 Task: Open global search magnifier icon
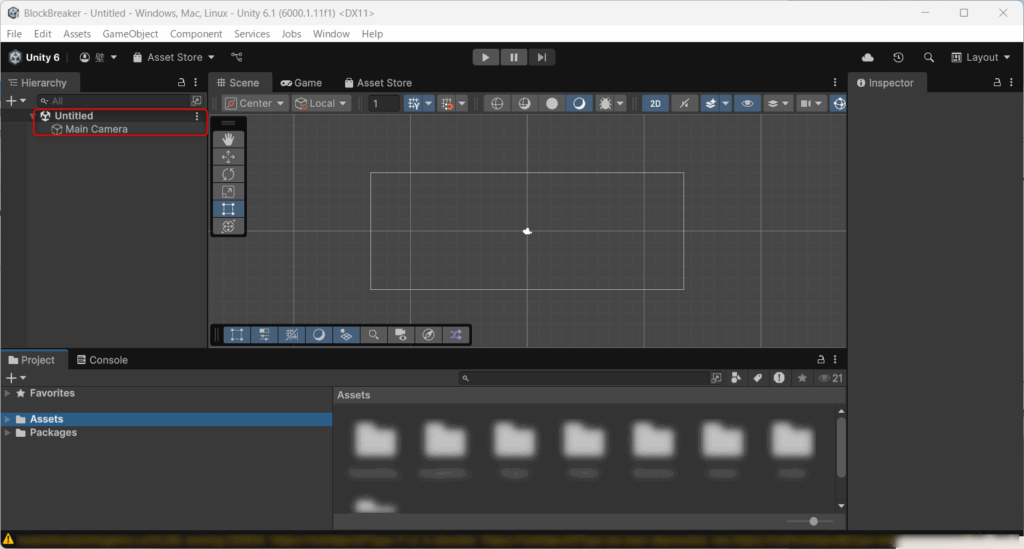929,58
